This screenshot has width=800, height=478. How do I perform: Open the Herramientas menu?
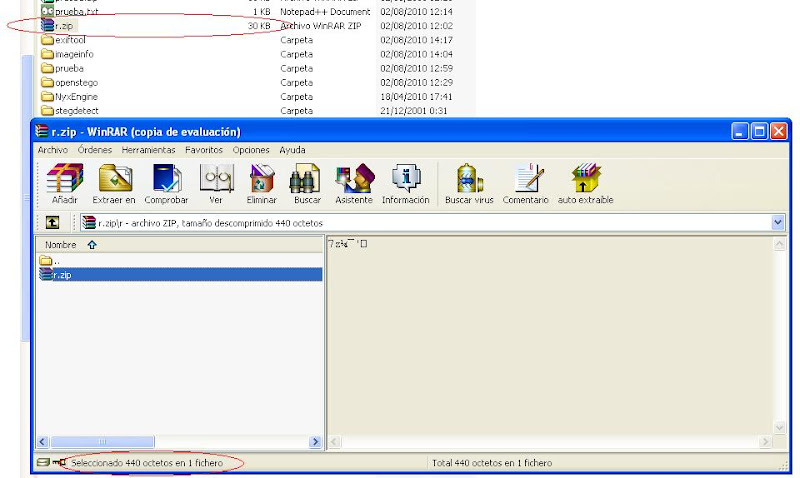(x=148, y=150)
